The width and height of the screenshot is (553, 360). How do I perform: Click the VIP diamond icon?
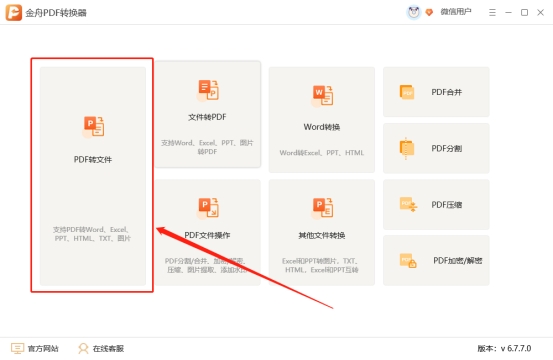(x=429, y=12)
